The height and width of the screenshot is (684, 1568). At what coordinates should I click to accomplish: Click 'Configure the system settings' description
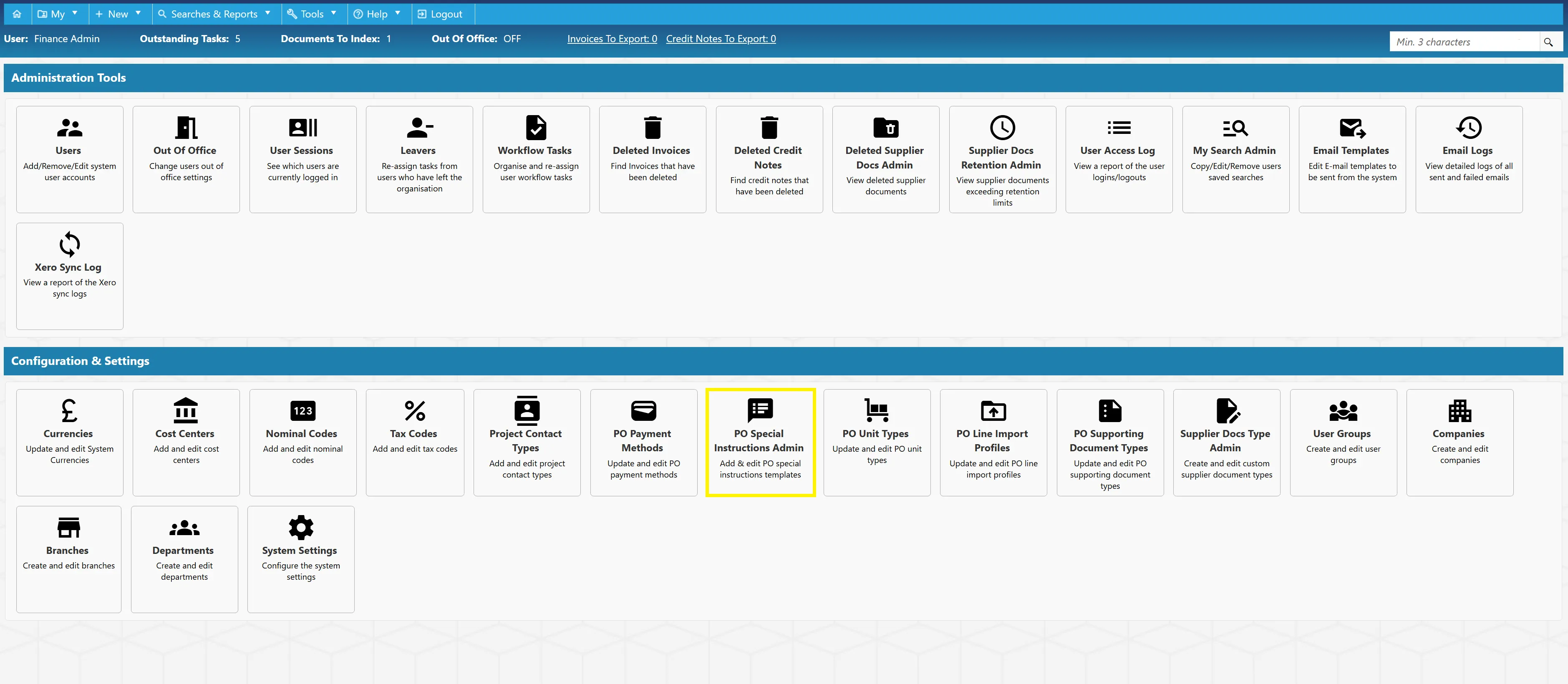[x=301, y=571]
